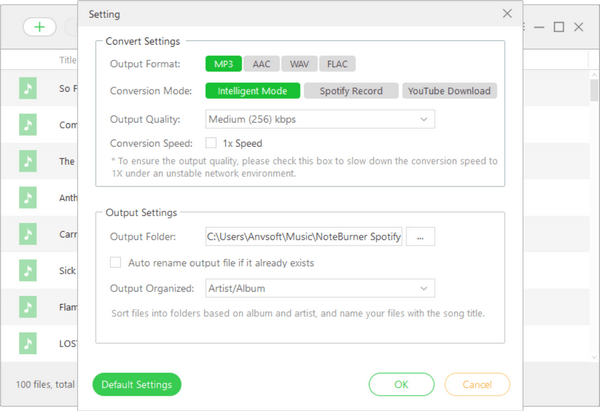Tick Auto rename output file checkbox
Viewport: 600px width, 411px height.
tap(116, 263)
